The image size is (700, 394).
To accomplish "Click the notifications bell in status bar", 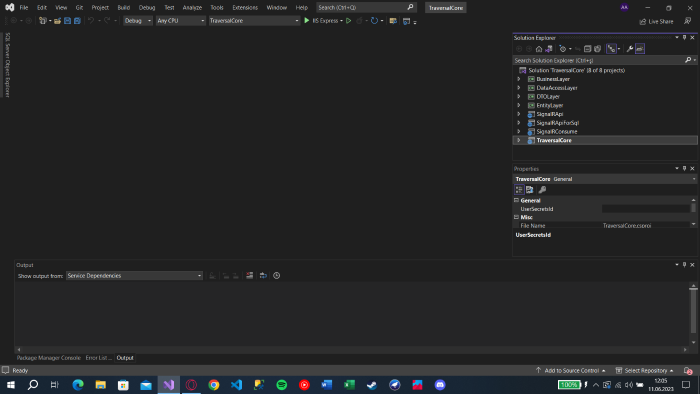I will [x=688, y=370].
